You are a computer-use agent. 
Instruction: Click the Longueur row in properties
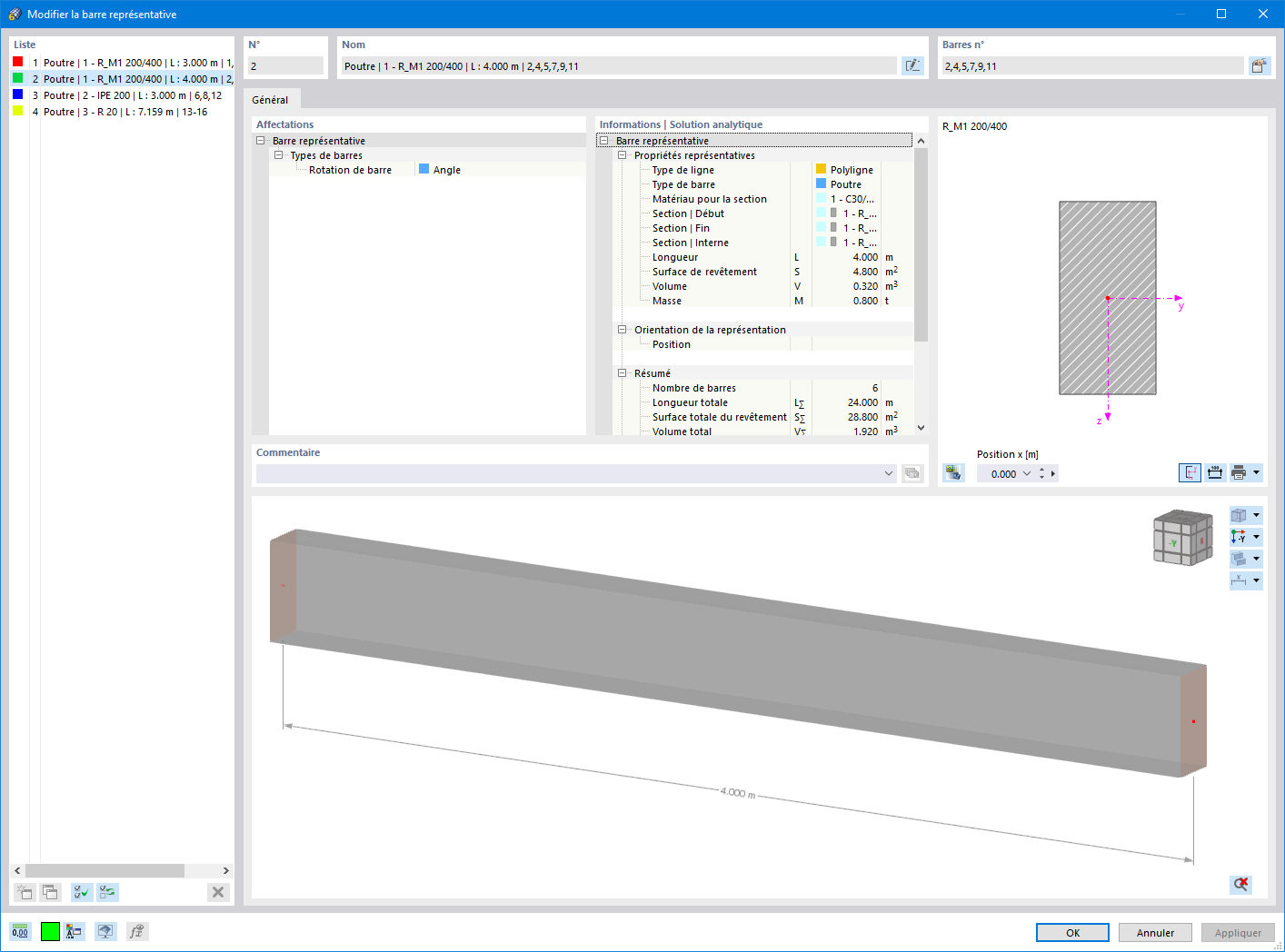[x=763, y=257]
